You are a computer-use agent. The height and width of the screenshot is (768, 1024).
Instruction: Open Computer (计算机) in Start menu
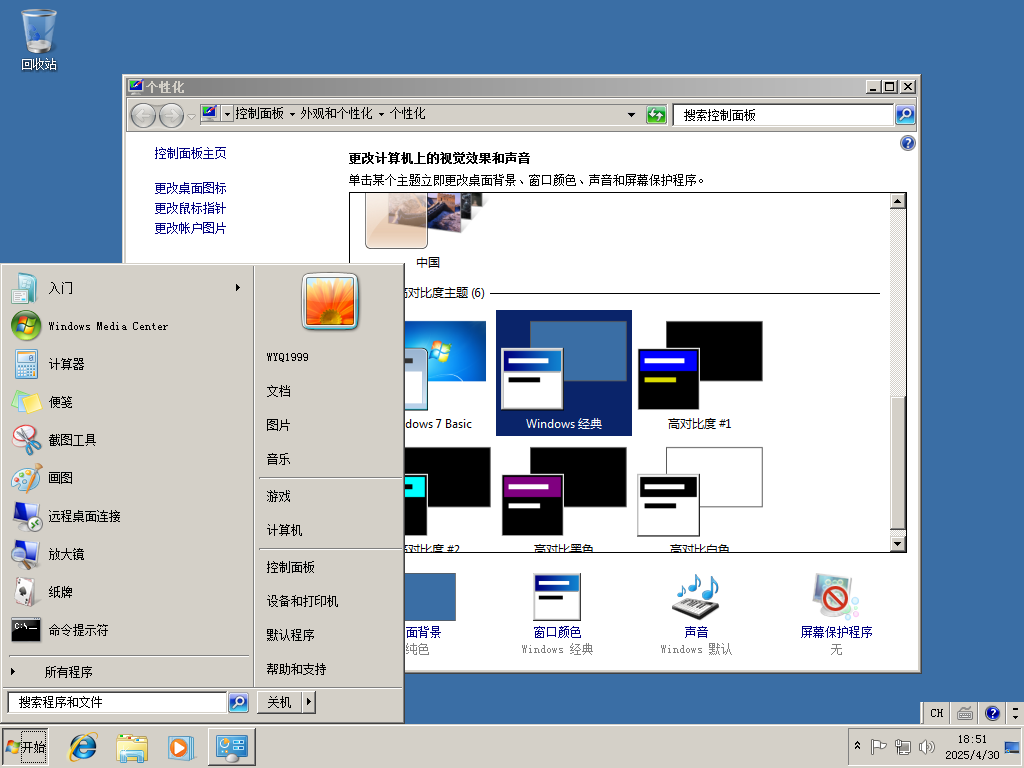coord(329,530)
